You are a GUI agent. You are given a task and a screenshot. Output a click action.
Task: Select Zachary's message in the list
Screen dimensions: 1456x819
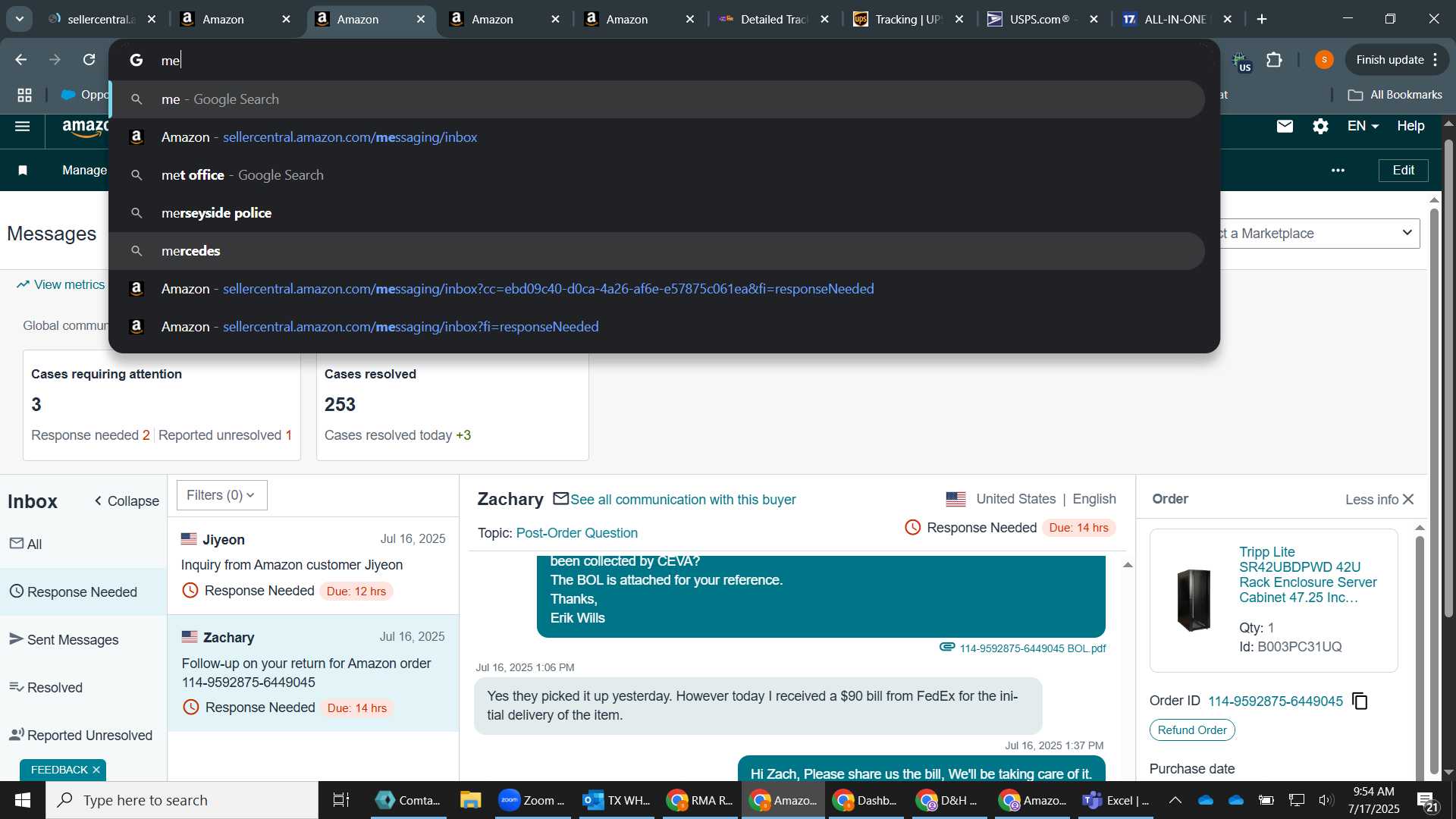313,673
